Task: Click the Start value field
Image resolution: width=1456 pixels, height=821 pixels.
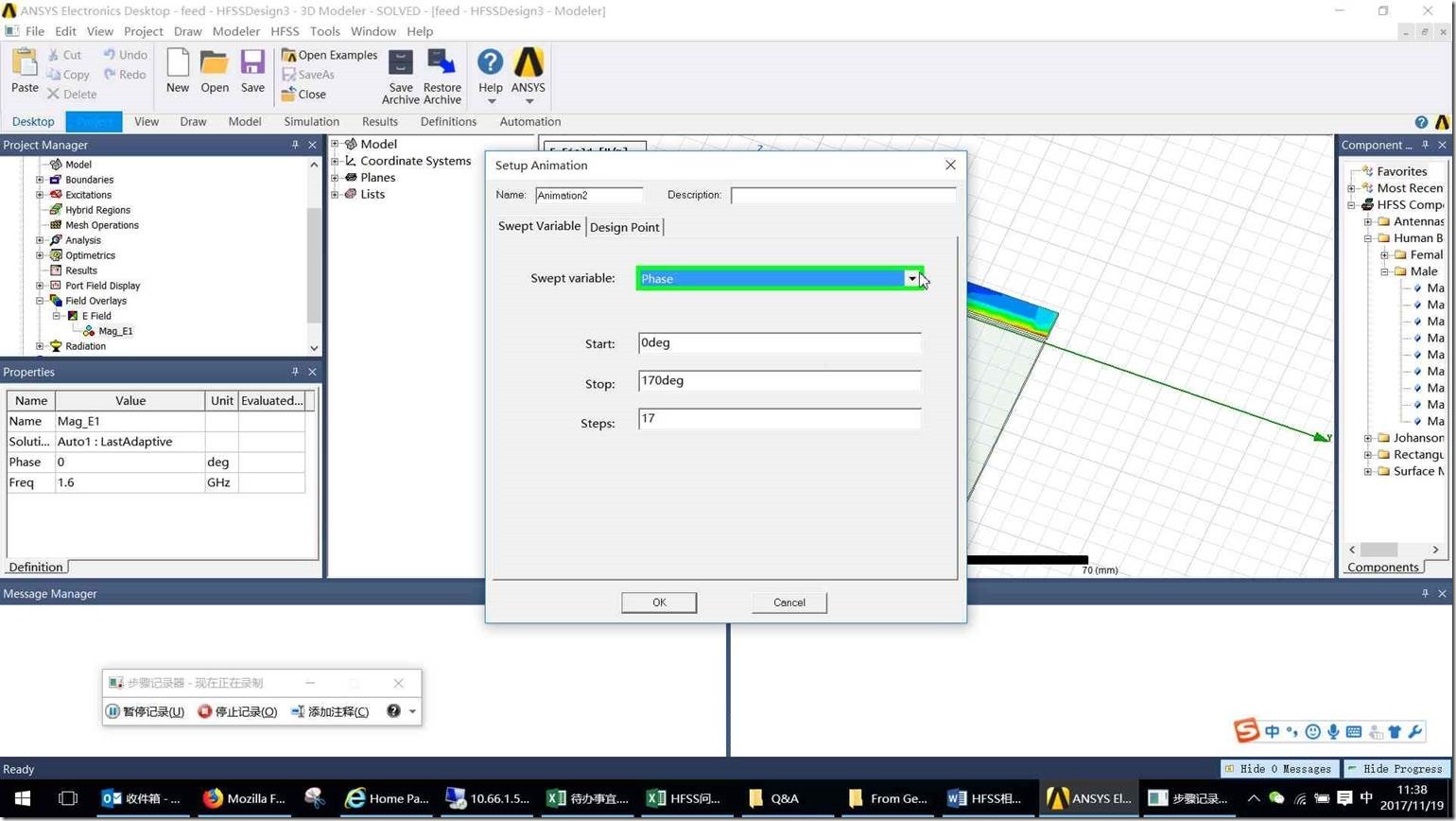Action: coord(779,343)
